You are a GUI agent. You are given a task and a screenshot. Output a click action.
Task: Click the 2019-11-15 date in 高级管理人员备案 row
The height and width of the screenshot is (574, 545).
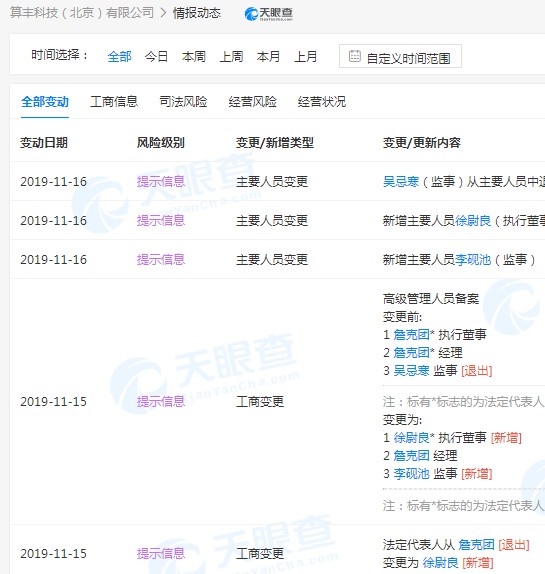tap(53, 402)
